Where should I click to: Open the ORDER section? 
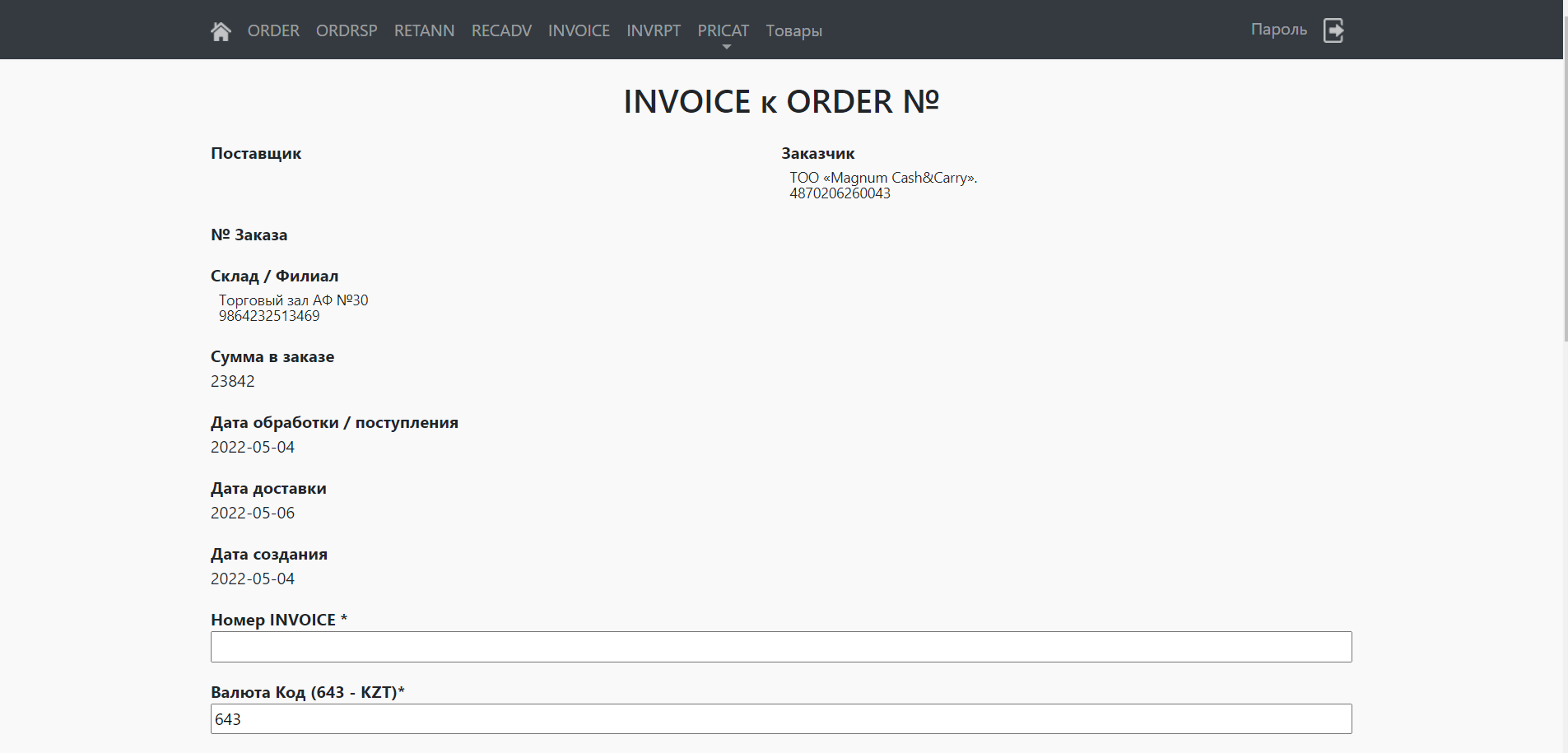click(273, 30)
